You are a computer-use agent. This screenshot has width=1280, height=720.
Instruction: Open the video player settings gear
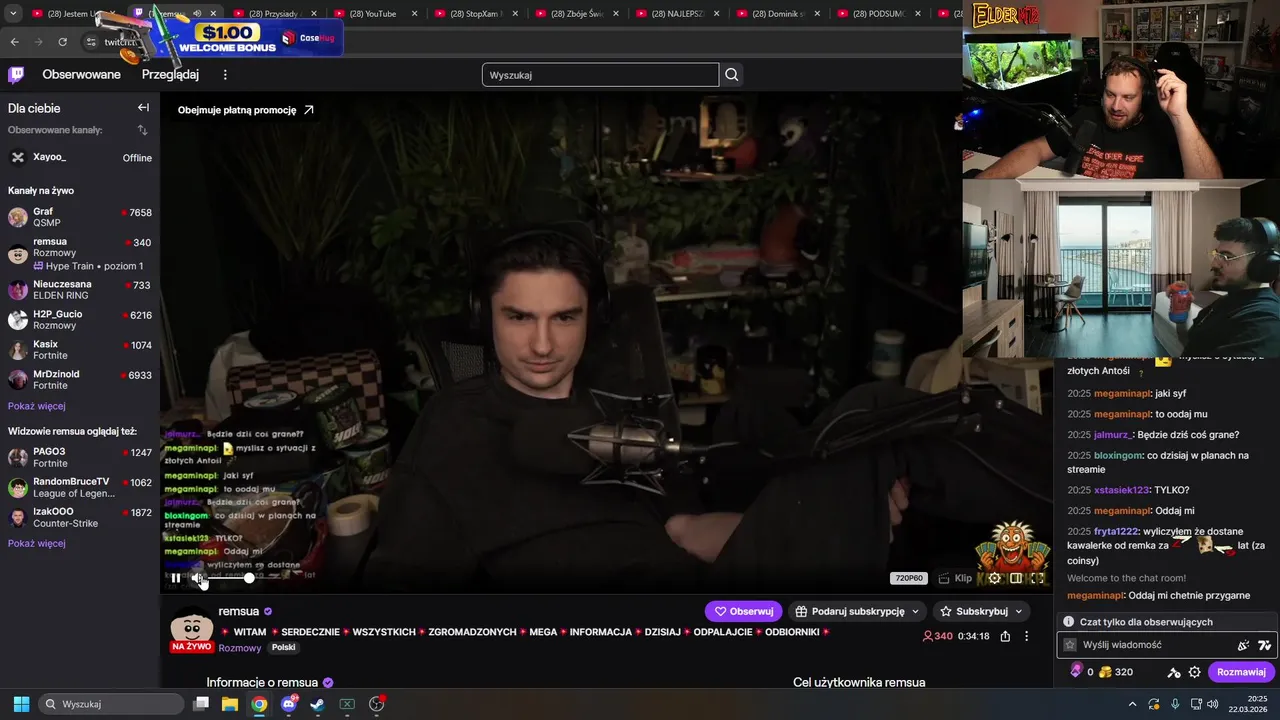[x=994, y=578]
